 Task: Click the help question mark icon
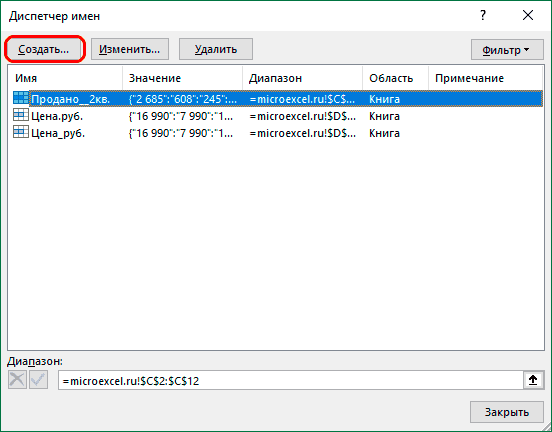[483, 15]
